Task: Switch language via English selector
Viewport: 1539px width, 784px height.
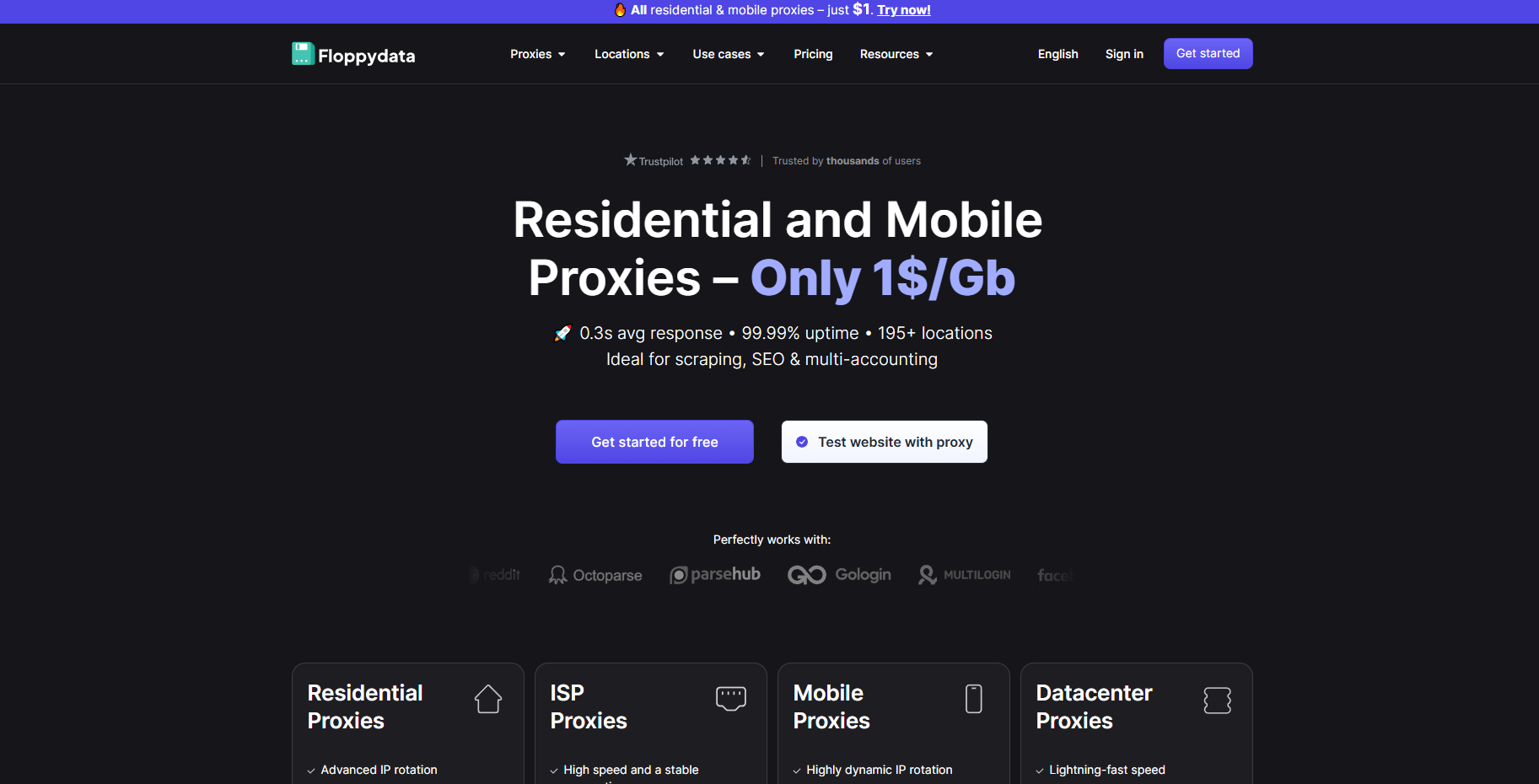Action: [1057, 54]
